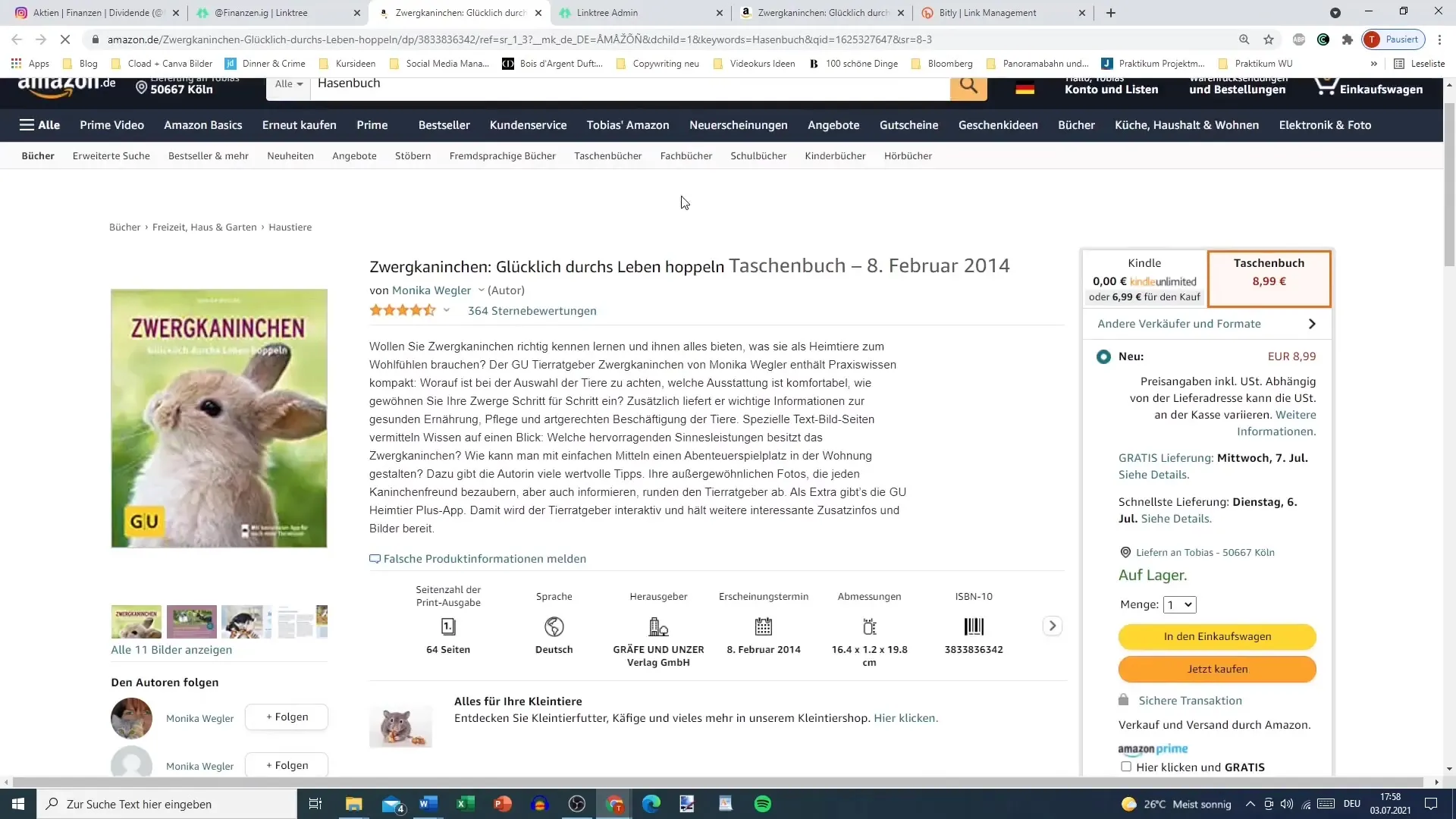The image size is (1456, 819).
Task: Open the 364 Sternebewertungen link
Action: point(532,311)
